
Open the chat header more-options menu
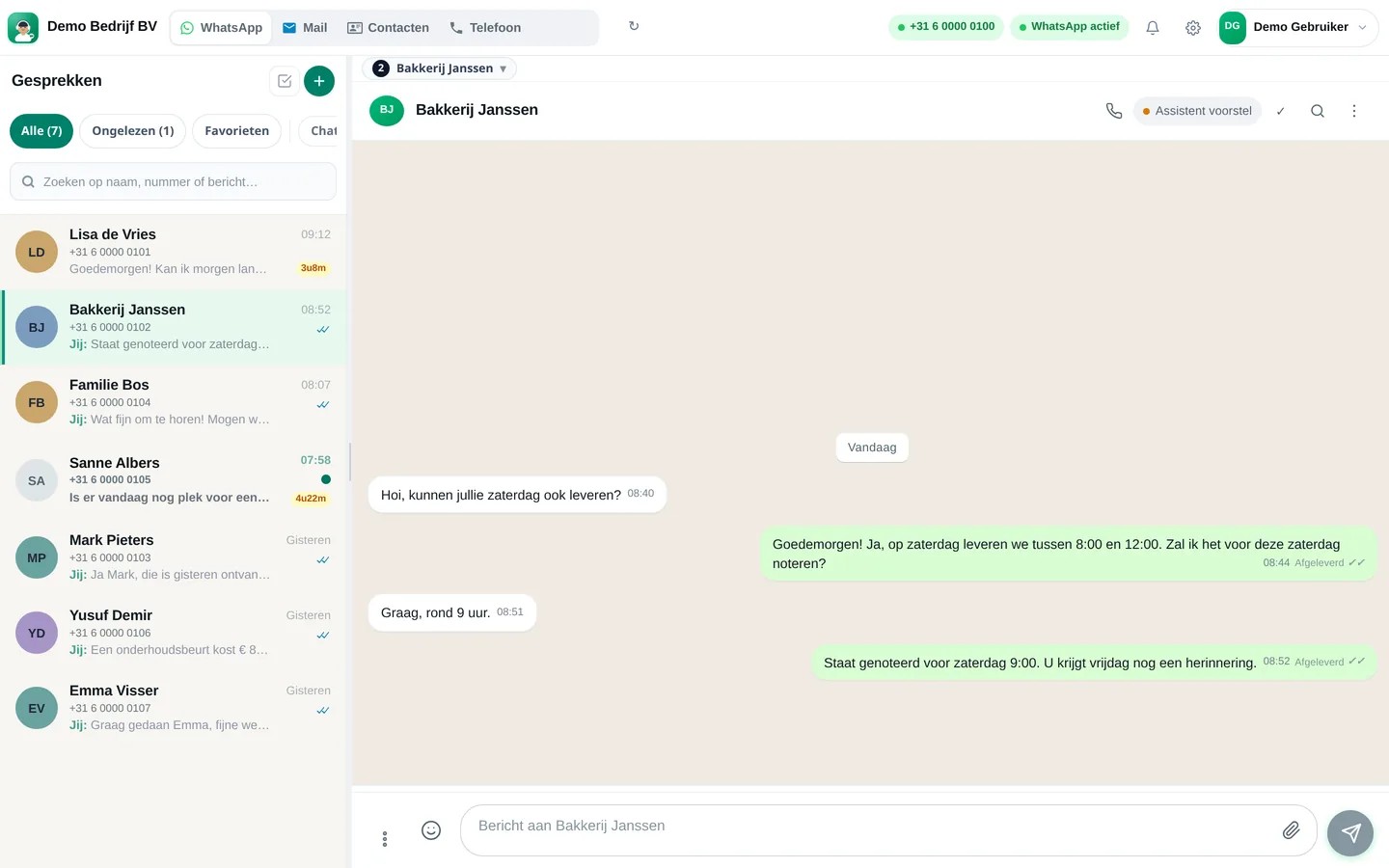1354,111
